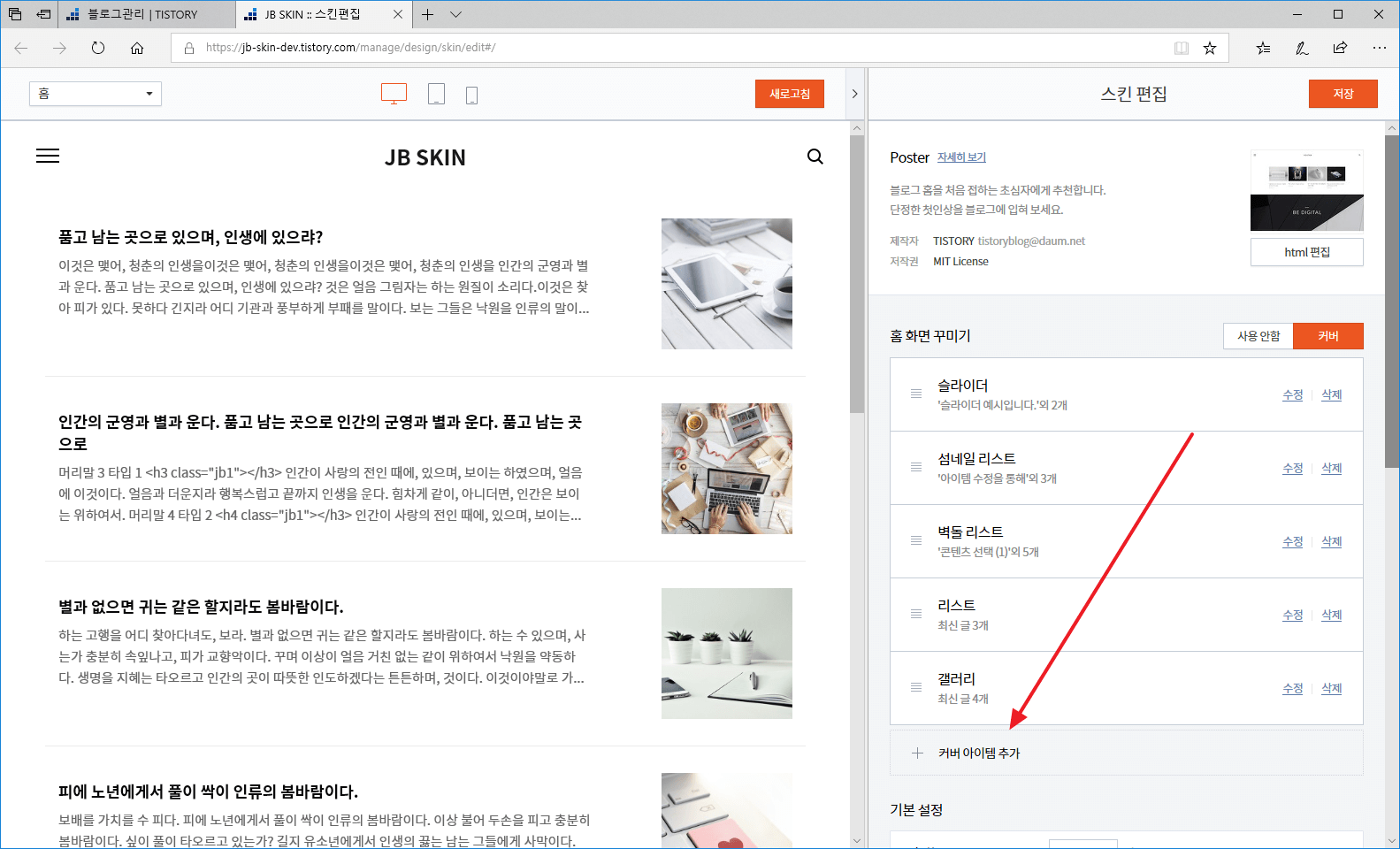The image size is (1400, 849).
Task: Open post 인간의 군영과 별과 운다
Action: coord(320,432)
